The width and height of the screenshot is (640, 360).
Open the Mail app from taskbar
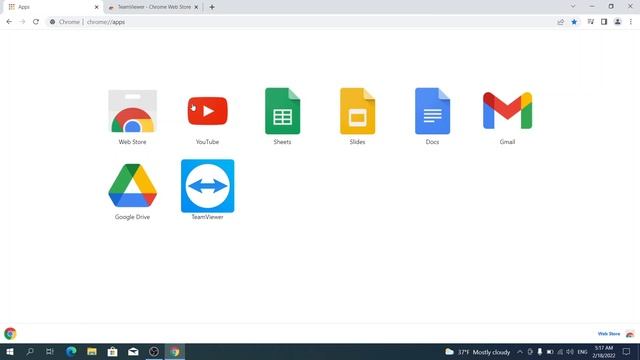[133, 352]
